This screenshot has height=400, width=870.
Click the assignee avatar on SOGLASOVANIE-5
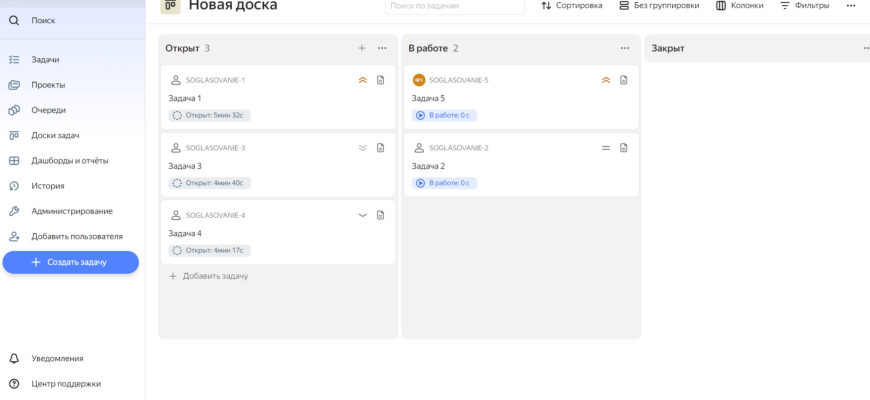coord(419,80)
